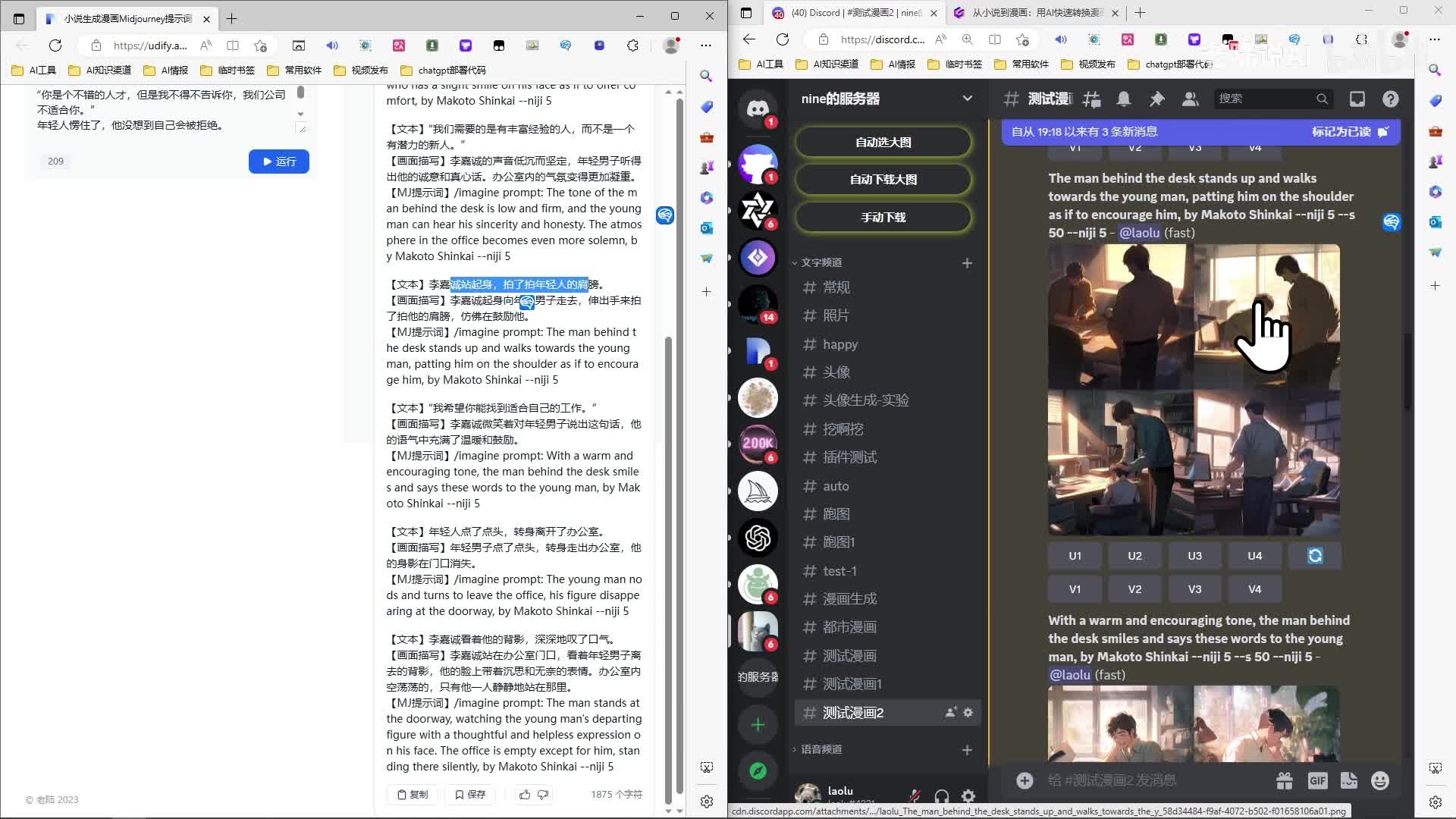This screenshot has height=819, width=1456.
Task: Expand the 语音频道 category
Action: pos(821,749)
